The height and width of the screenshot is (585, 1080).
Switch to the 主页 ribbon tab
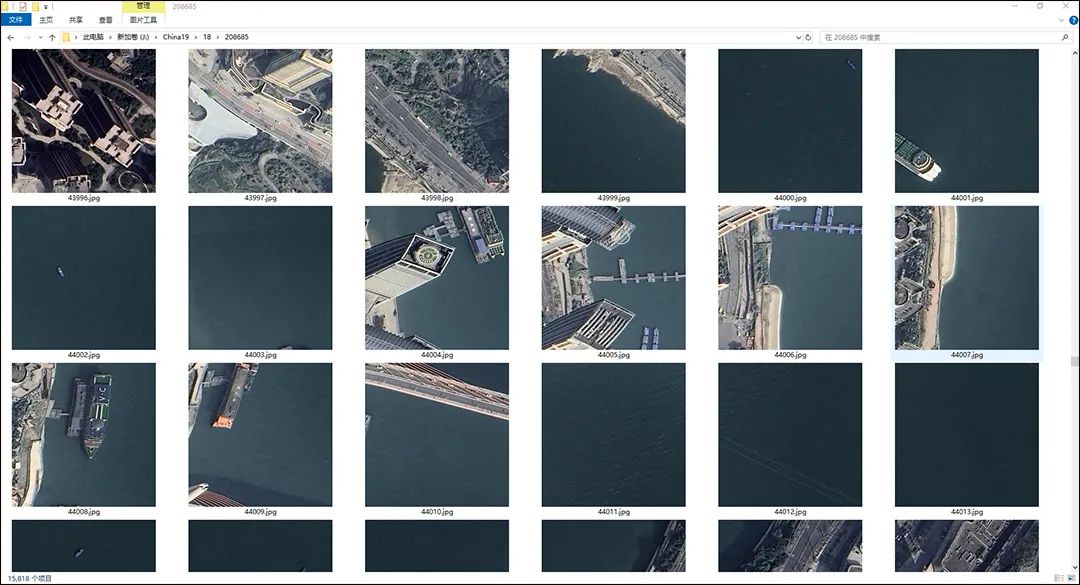[x=46, y=20]
